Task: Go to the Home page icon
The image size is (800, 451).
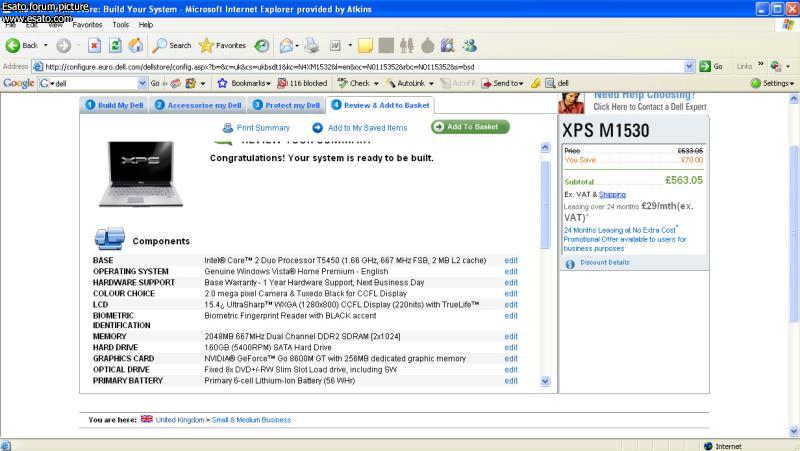Action: pyautogui.click(x=136, y=45)
